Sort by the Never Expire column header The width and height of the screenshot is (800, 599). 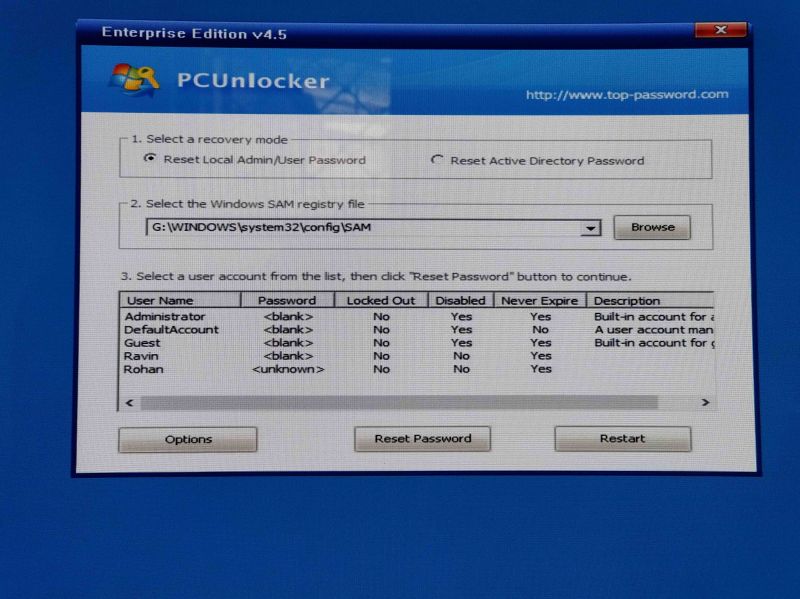tap(540, 301)
